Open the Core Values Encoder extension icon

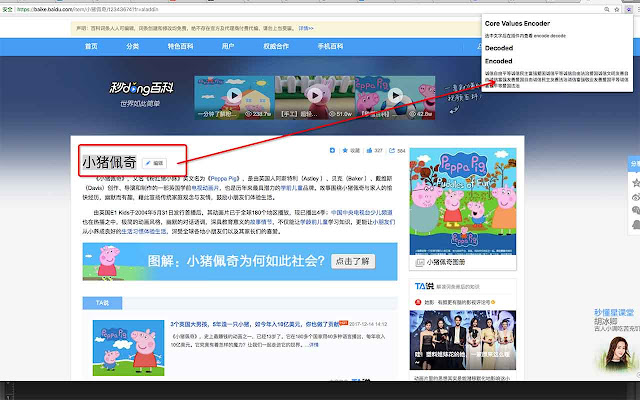[x=629, y=9]
